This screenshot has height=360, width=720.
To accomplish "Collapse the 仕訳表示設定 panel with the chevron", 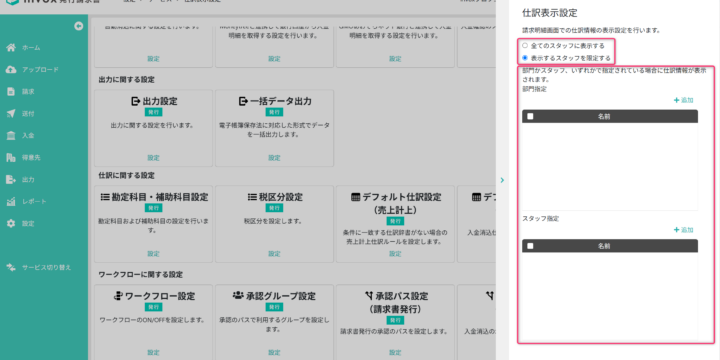I will tap(502, 180).
